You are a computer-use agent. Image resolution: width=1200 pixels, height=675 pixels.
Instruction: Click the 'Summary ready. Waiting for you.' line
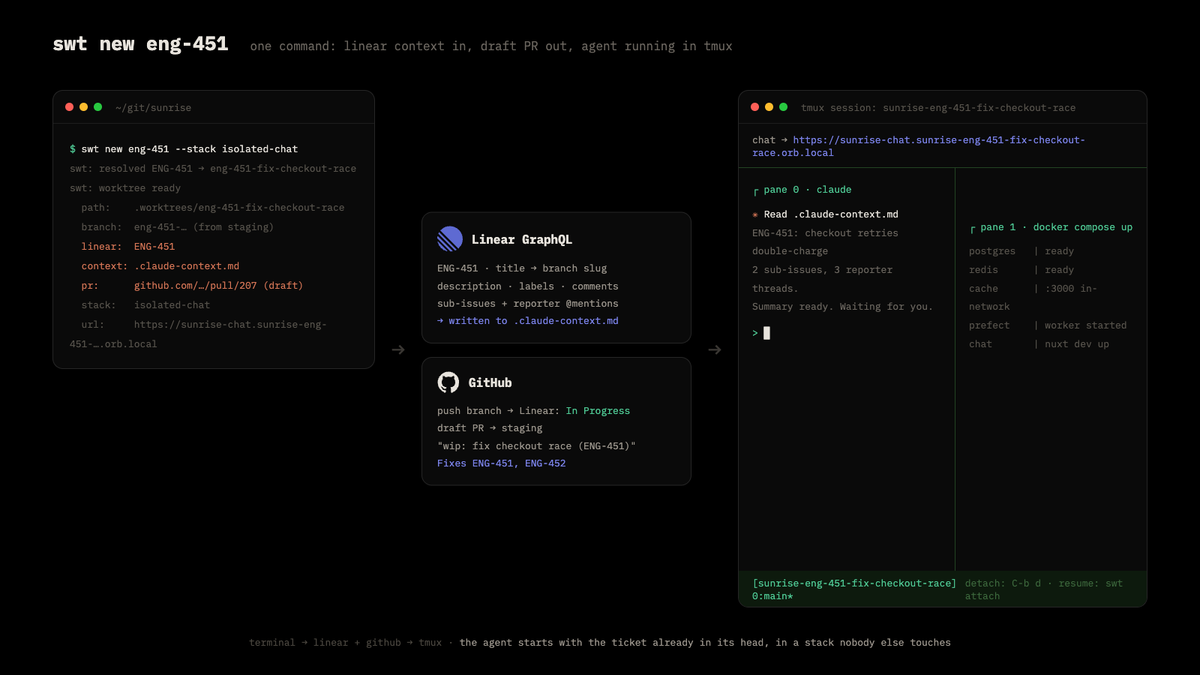(x=842, y=306)
